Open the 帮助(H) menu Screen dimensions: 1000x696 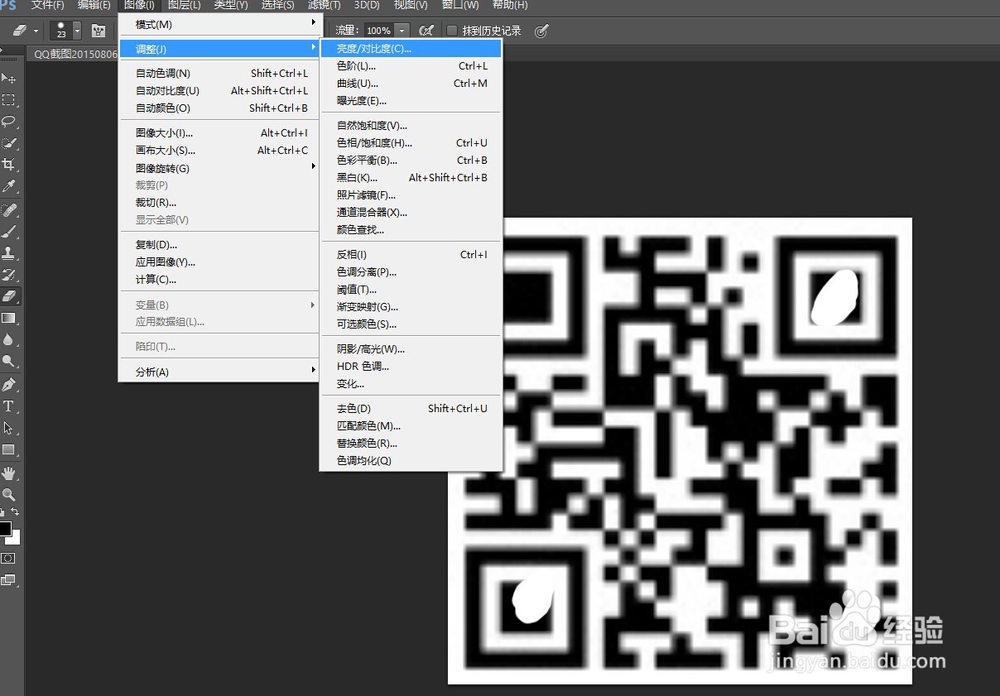510,5
